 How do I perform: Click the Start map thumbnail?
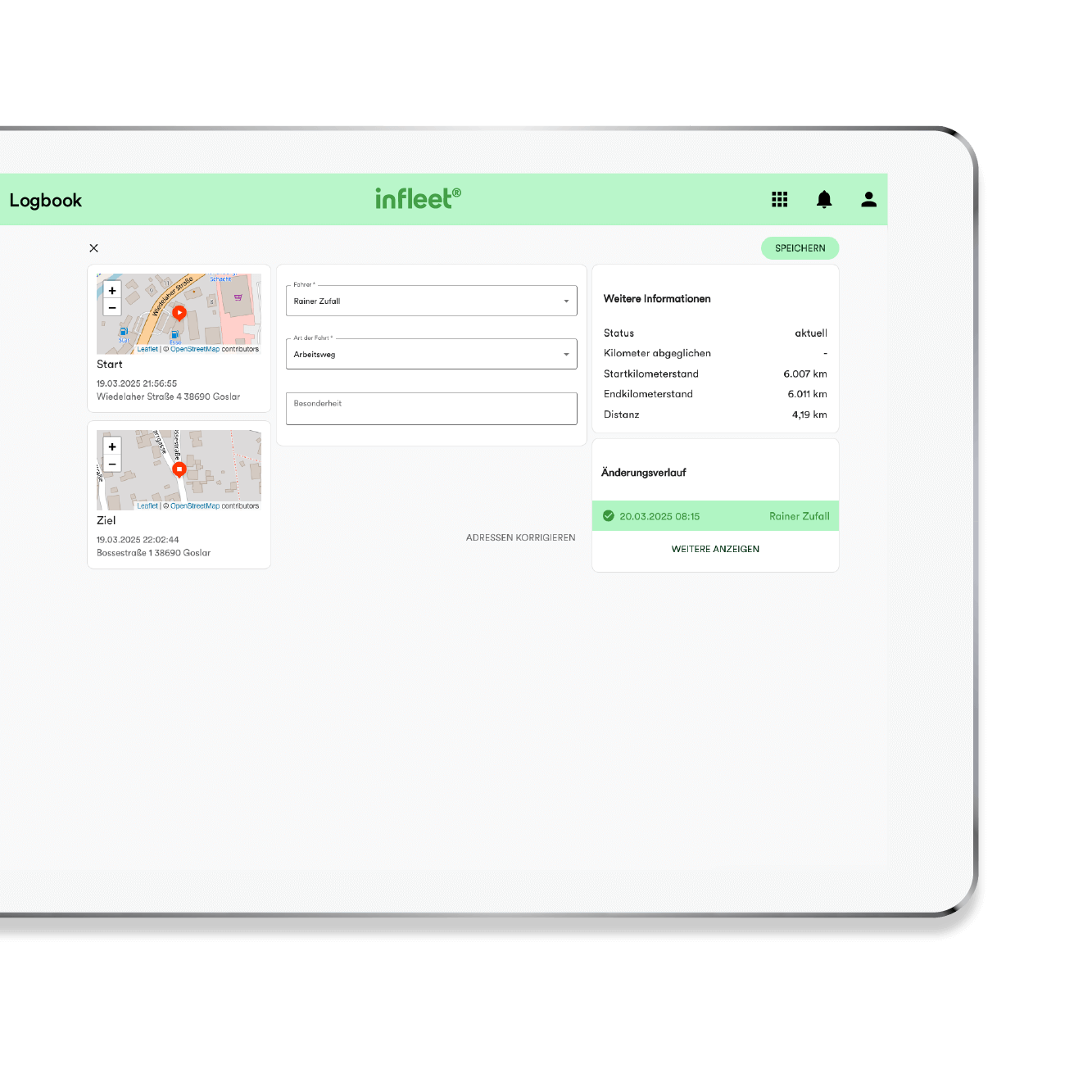point(179,314)
